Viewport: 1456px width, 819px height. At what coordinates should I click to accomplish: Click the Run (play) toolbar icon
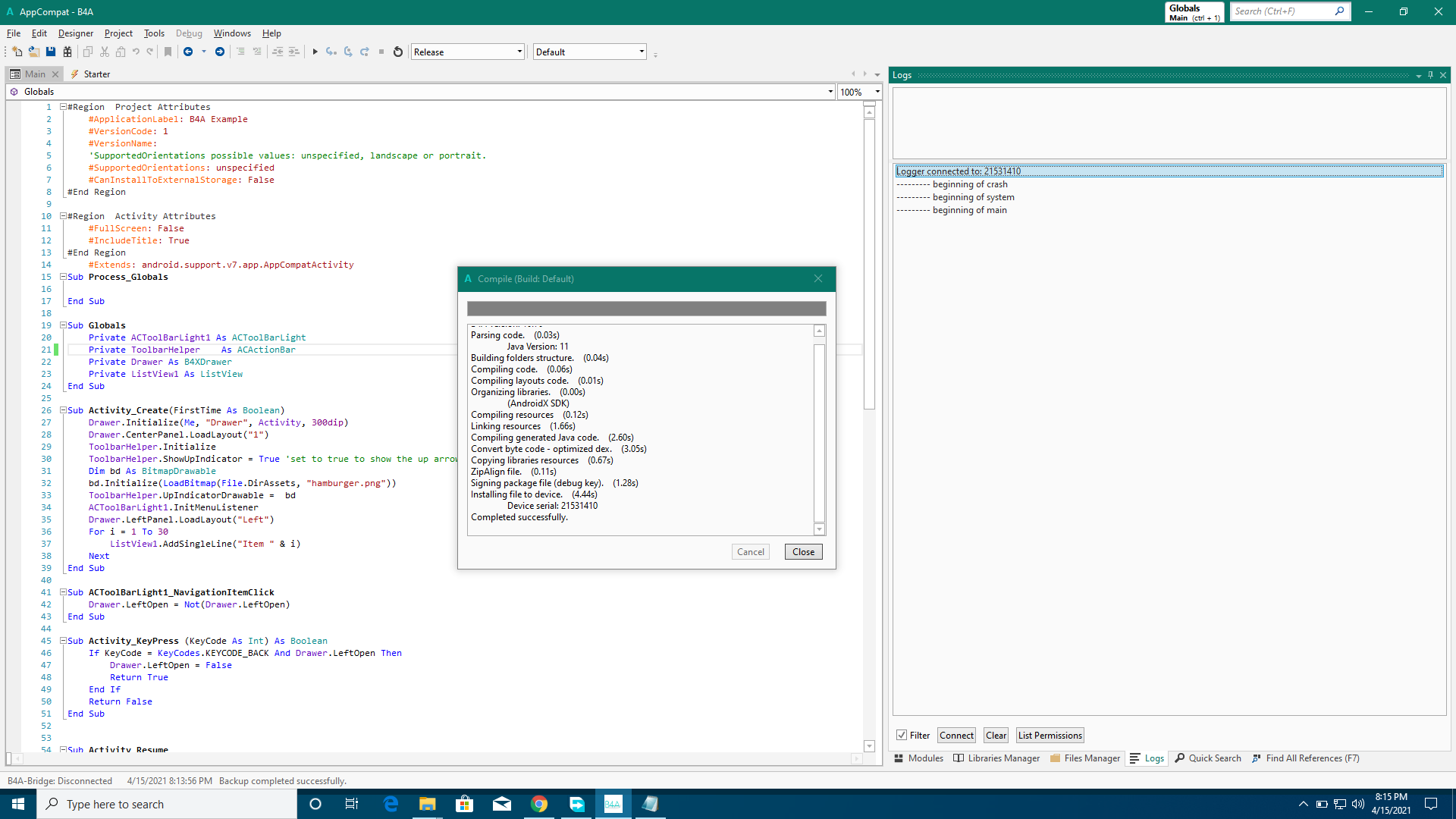[315, 52]
